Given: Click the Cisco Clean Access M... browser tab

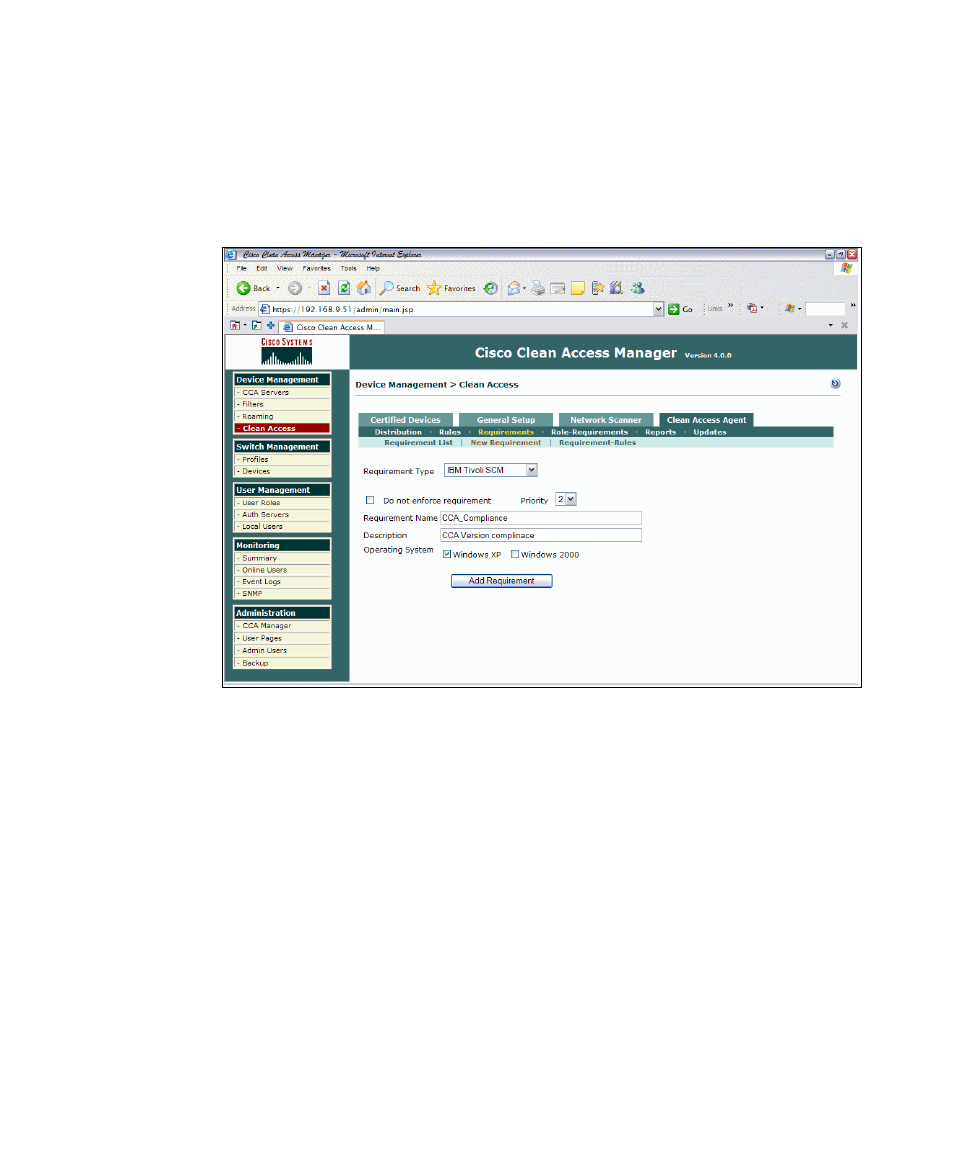Looking at the screenshot, I should (x=331, y=327).
